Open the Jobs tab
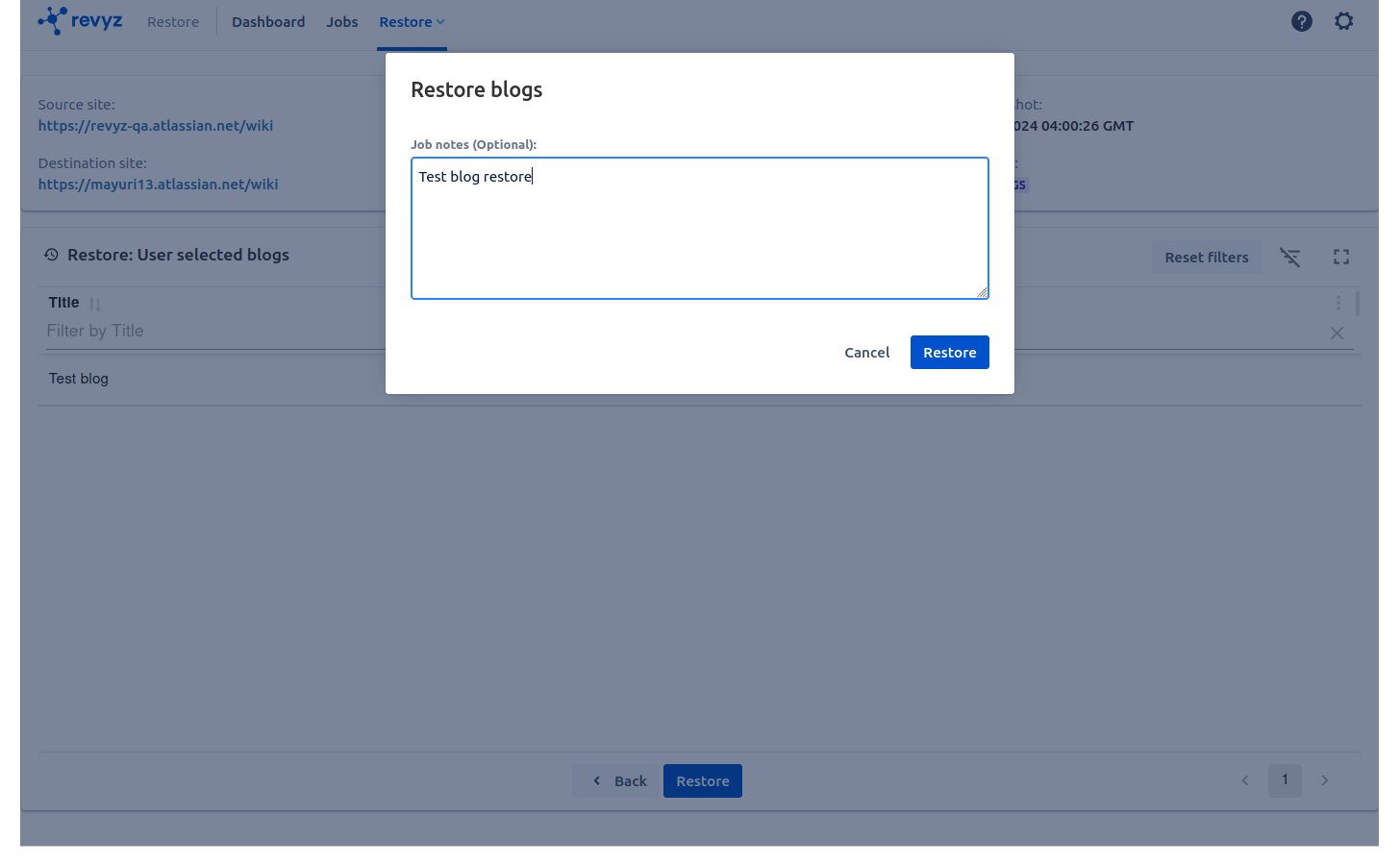 (x=341, y=22)
